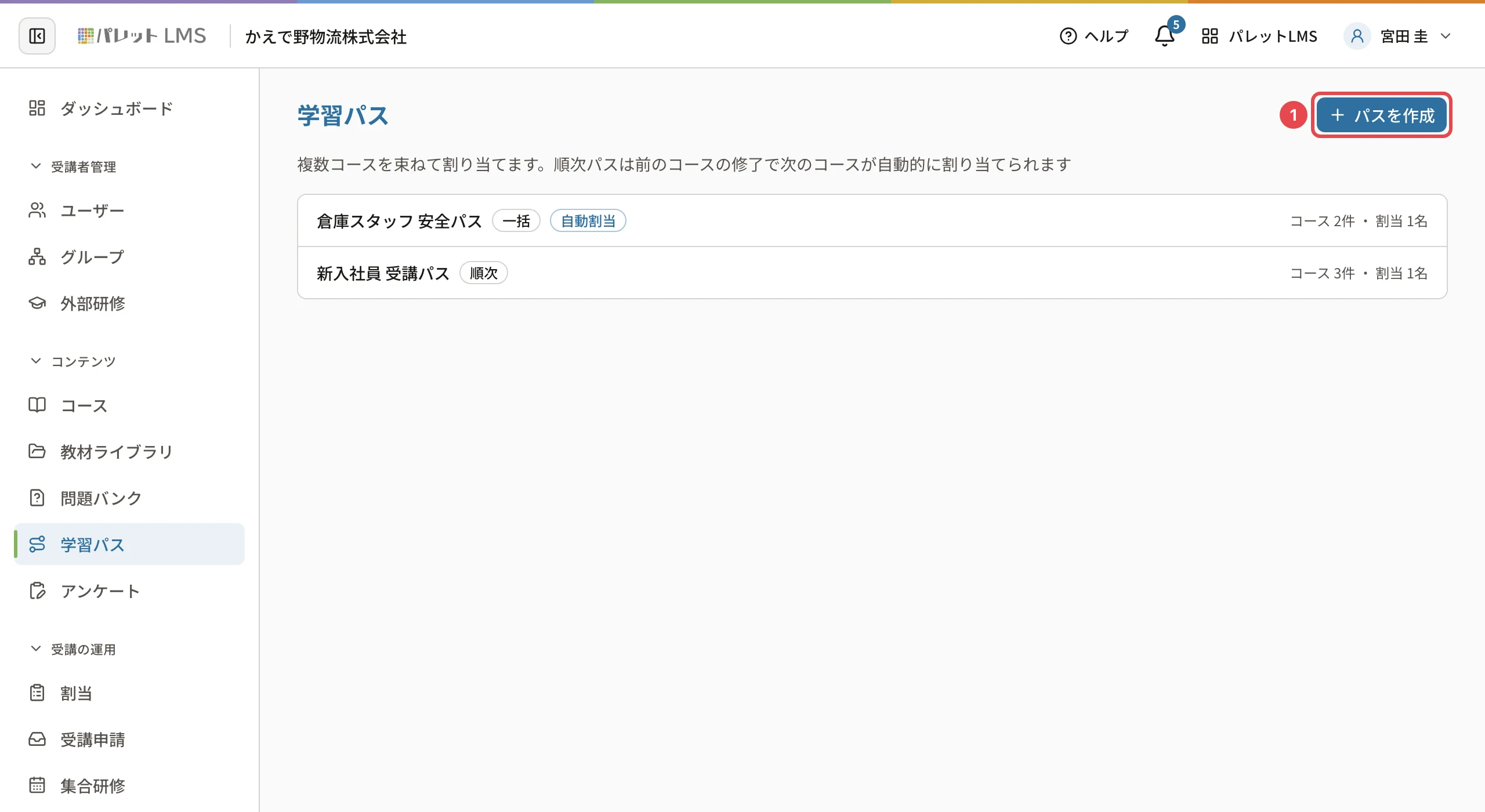Collapse the コンテンツ section
Screen dimensions: 1485x812
pyautogui.click(x=73, y=361)
